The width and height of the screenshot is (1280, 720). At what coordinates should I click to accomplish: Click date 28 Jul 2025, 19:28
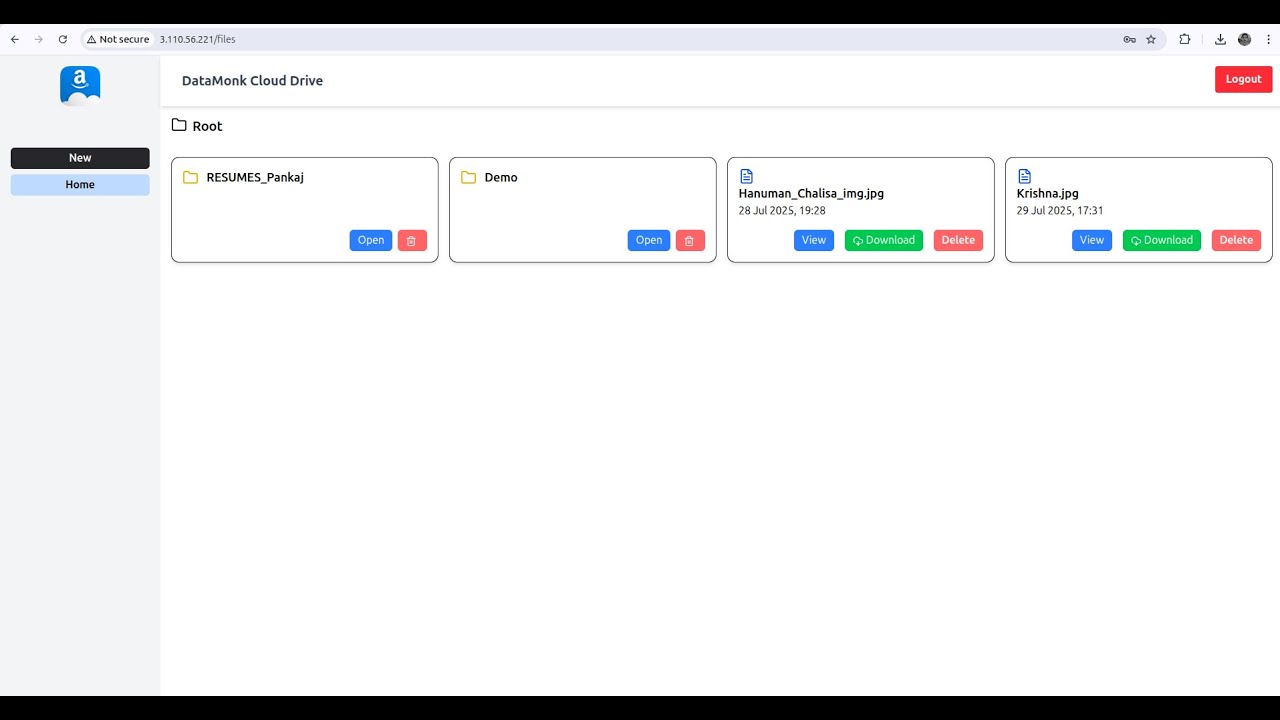click(782, 211)
